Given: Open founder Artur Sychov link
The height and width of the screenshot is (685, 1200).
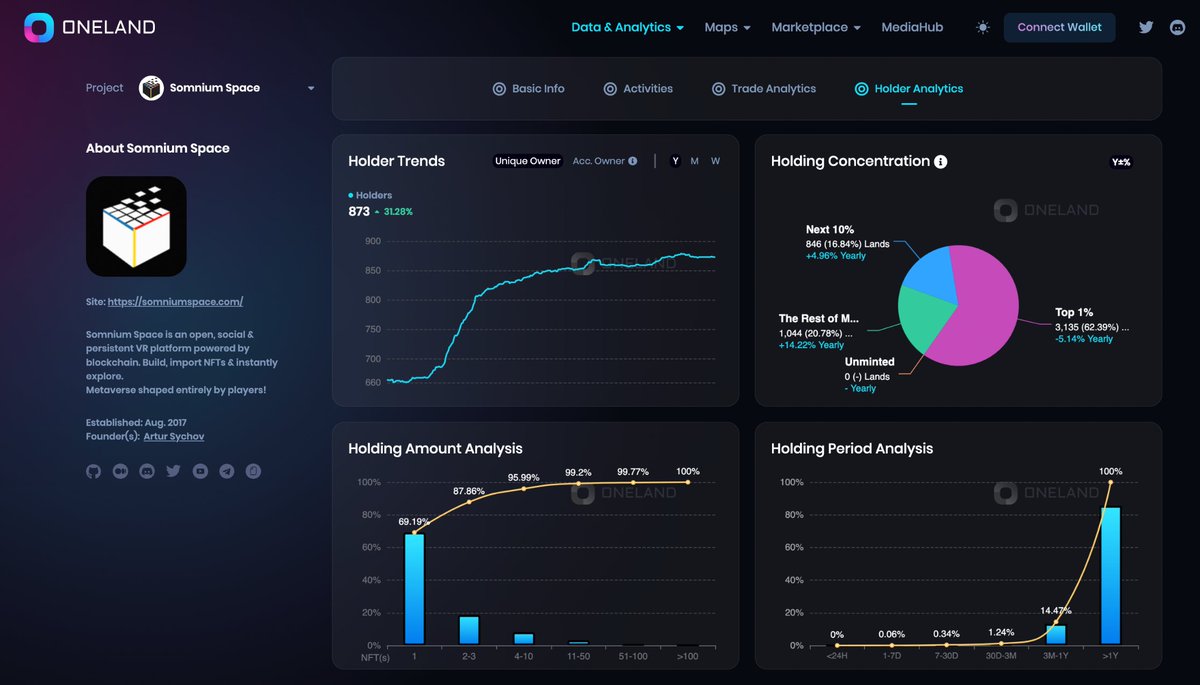Looking at the screenshot, I should [x=176, y=437].
